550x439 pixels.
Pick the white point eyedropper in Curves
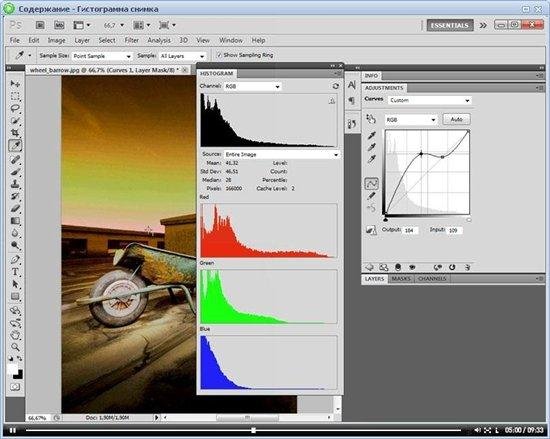(x=371, y=160)
